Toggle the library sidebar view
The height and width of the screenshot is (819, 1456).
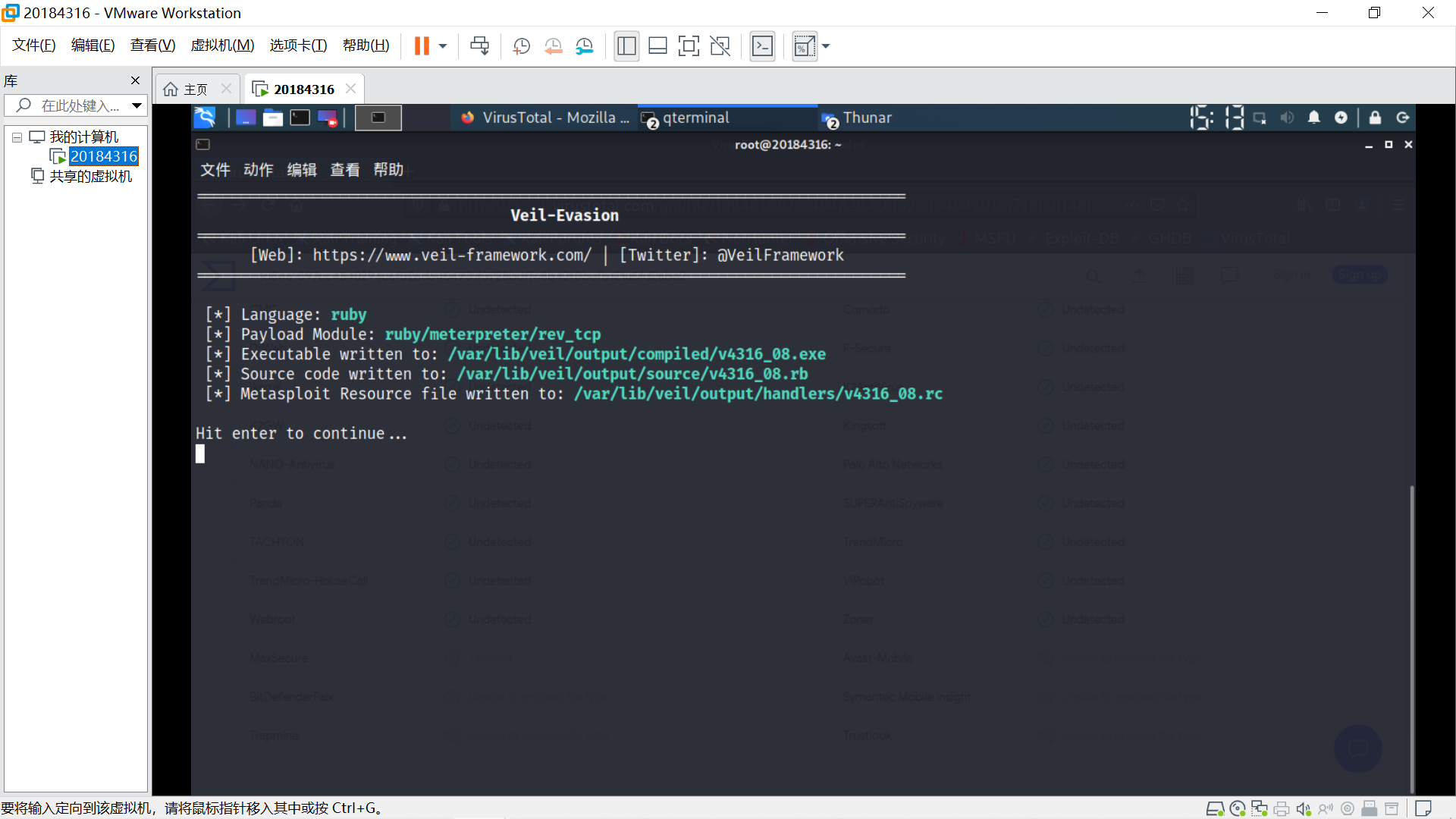click(626, 46)
